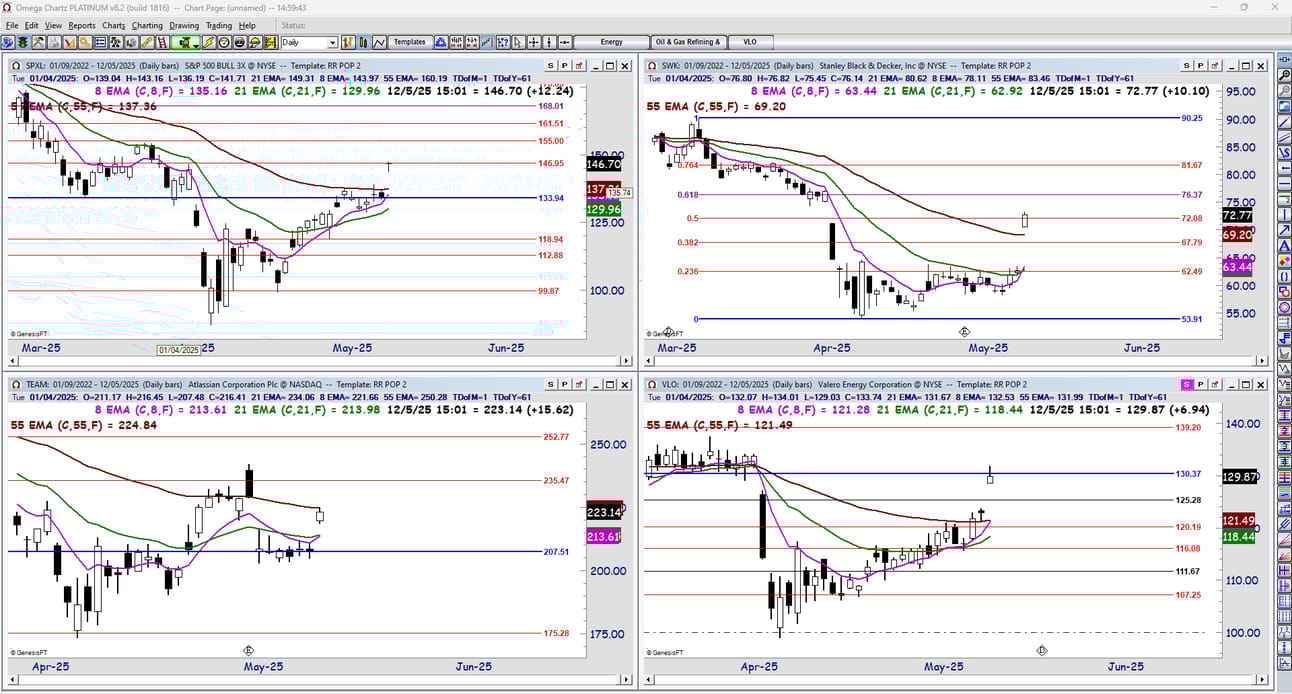Click the third link icon on SPXL chart
Screen dimensions: 1292x694
pyautogui.click(x=581, y=65)
